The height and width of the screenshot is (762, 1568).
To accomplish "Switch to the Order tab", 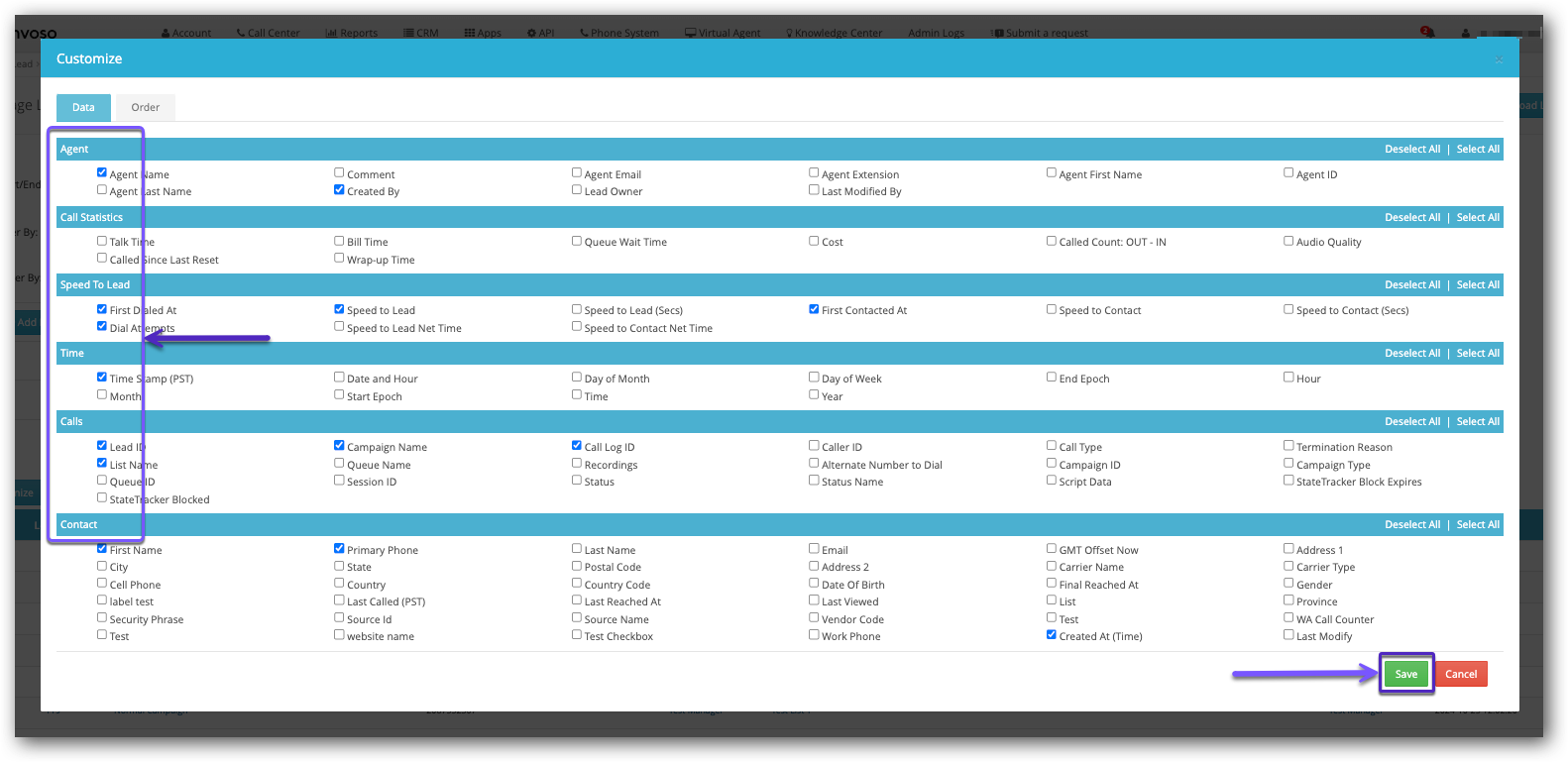I will 146,107.
